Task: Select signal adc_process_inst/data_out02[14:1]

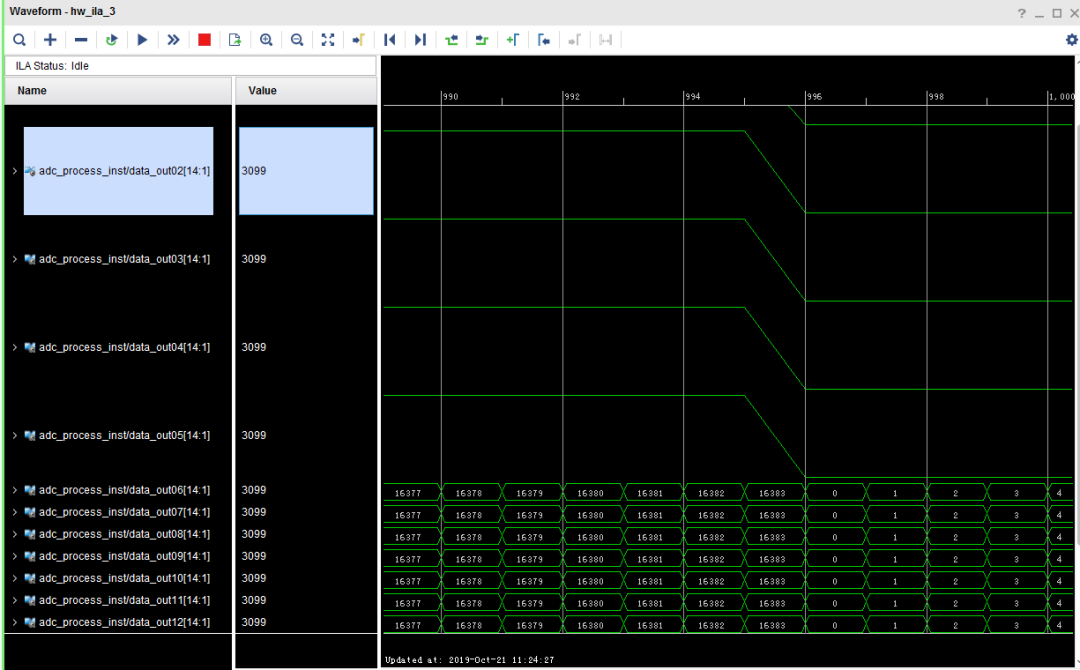Action: [125, 171]
